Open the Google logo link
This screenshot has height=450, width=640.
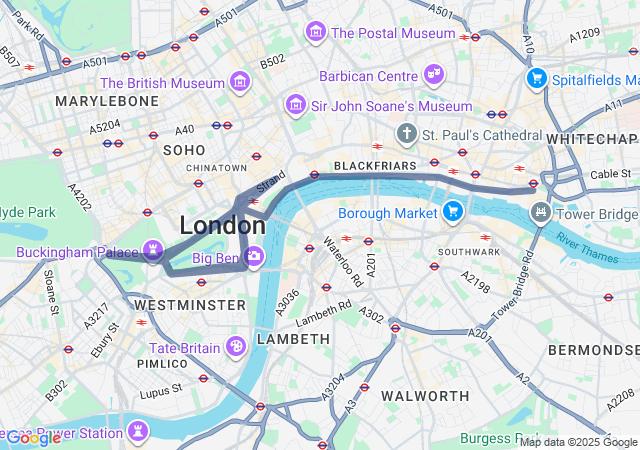(x=33, y=439)
